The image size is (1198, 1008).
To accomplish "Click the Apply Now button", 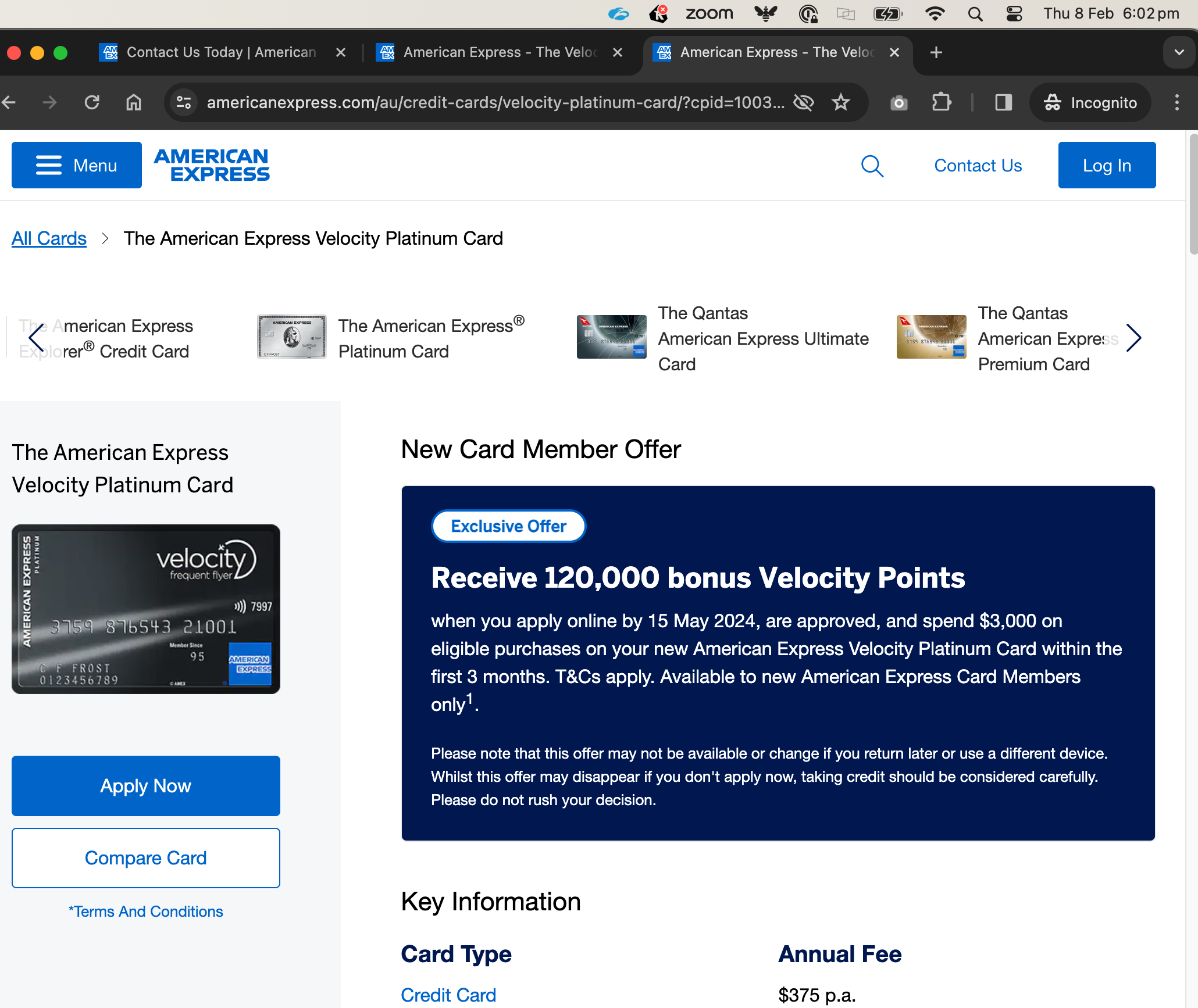I will pyautogui.click(x=146, y=786).
